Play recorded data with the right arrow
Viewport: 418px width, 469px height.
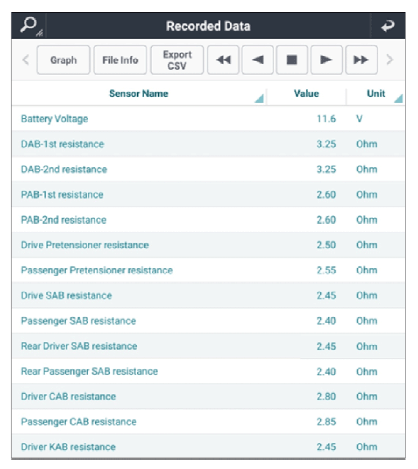coord(326,60)
